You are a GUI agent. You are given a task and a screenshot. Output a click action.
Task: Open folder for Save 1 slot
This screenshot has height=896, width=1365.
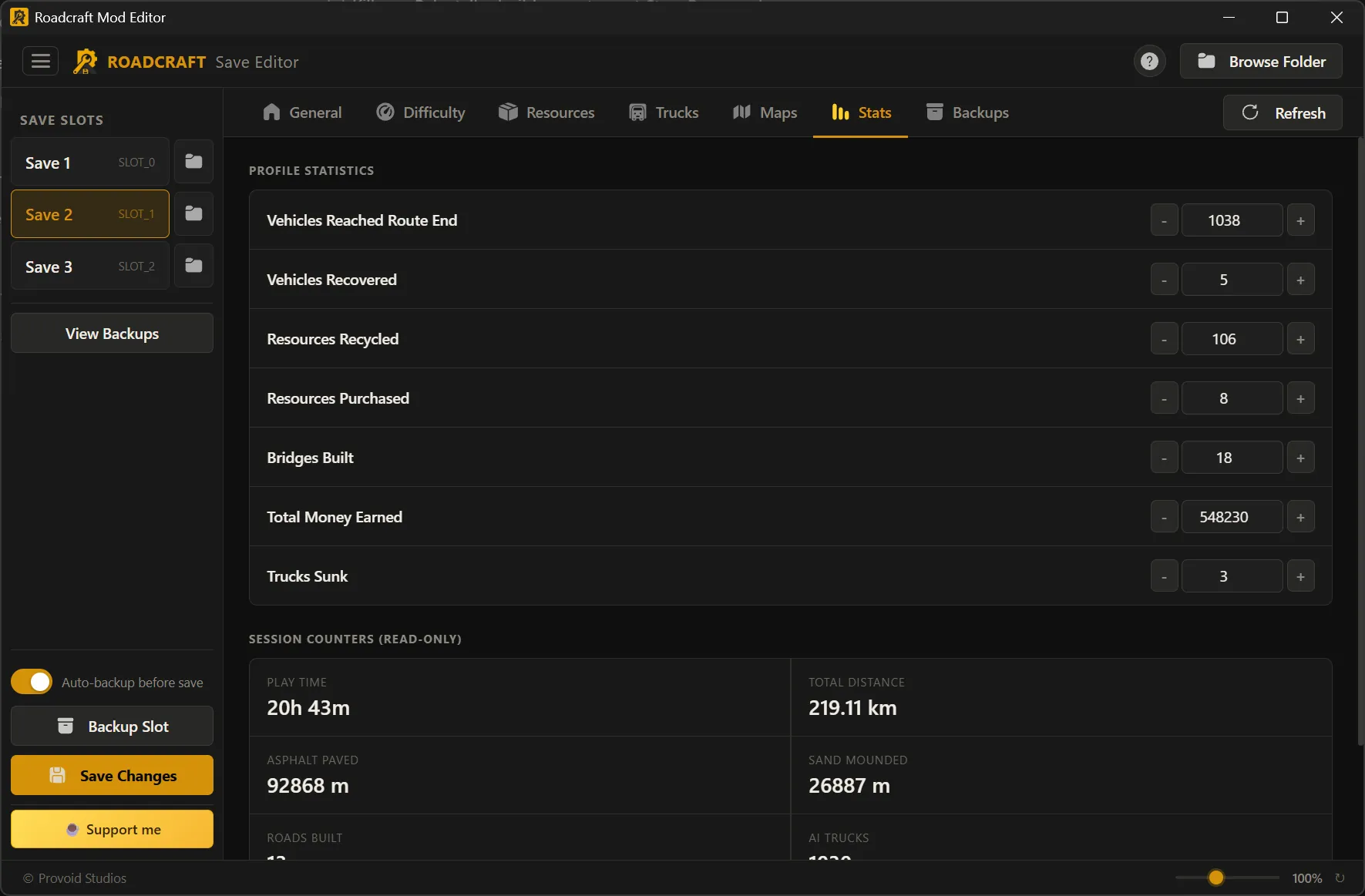point(193,161)
